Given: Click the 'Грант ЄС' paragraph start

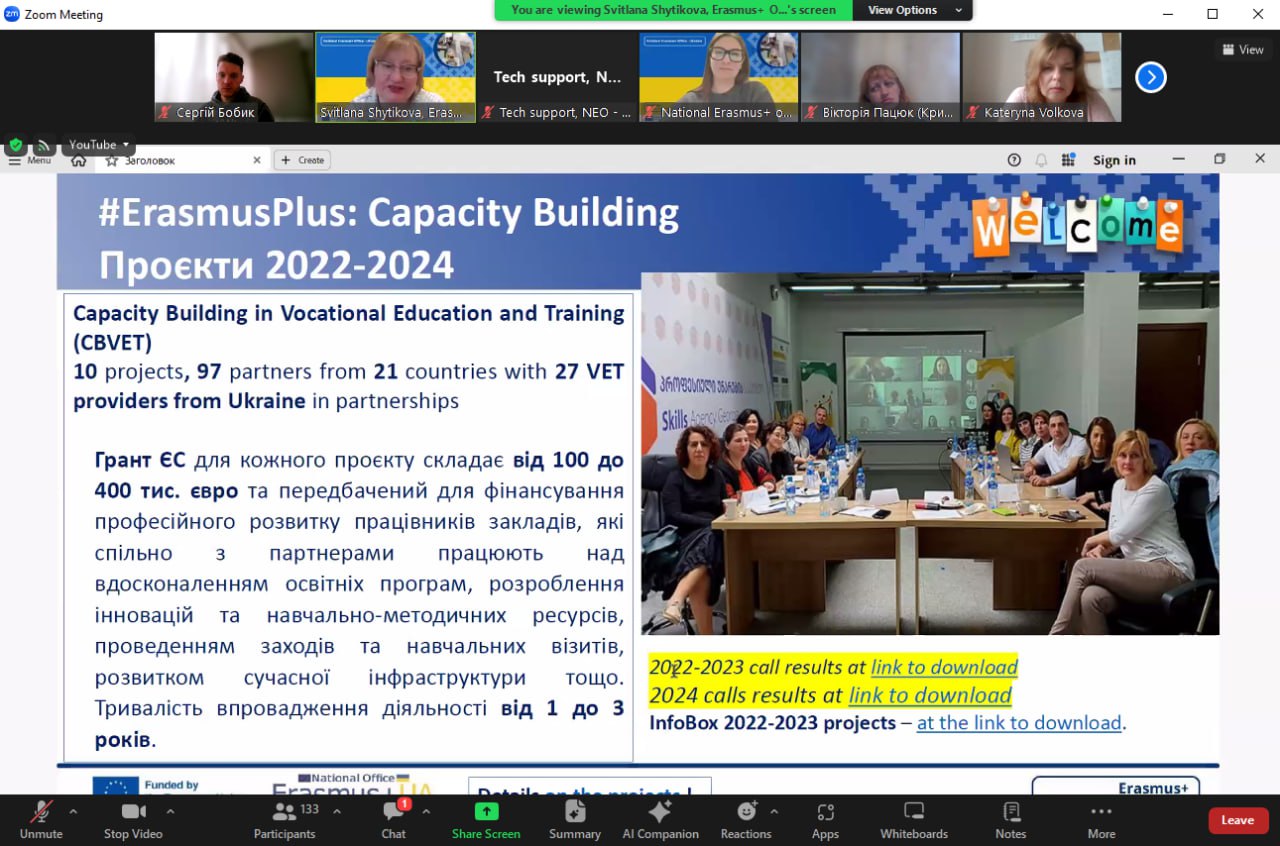Looking at the screenshot, I should [139, 460].
